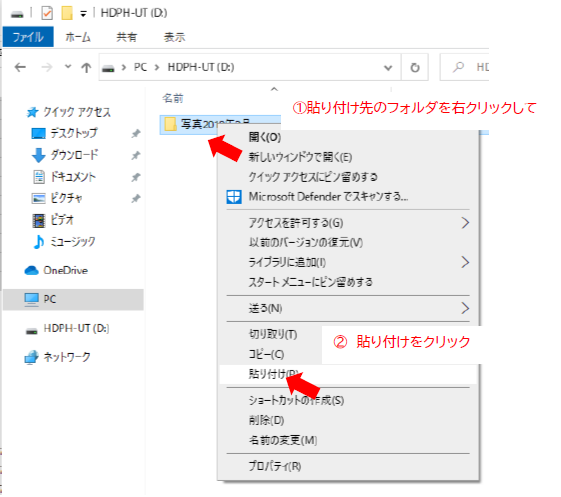Expand the address bar history dropdown
Viewport: 561px width, 497px height.
pyautogui.click(x=388, y=67)
